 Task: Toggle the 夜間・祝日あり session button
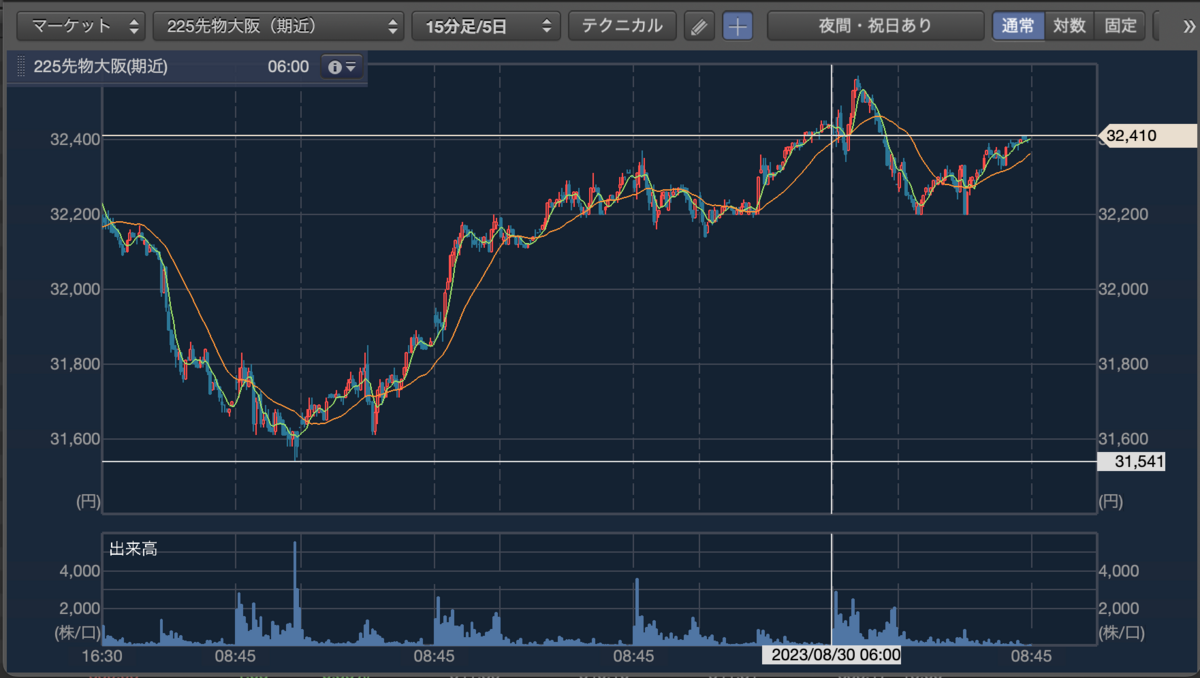point(876,26)
